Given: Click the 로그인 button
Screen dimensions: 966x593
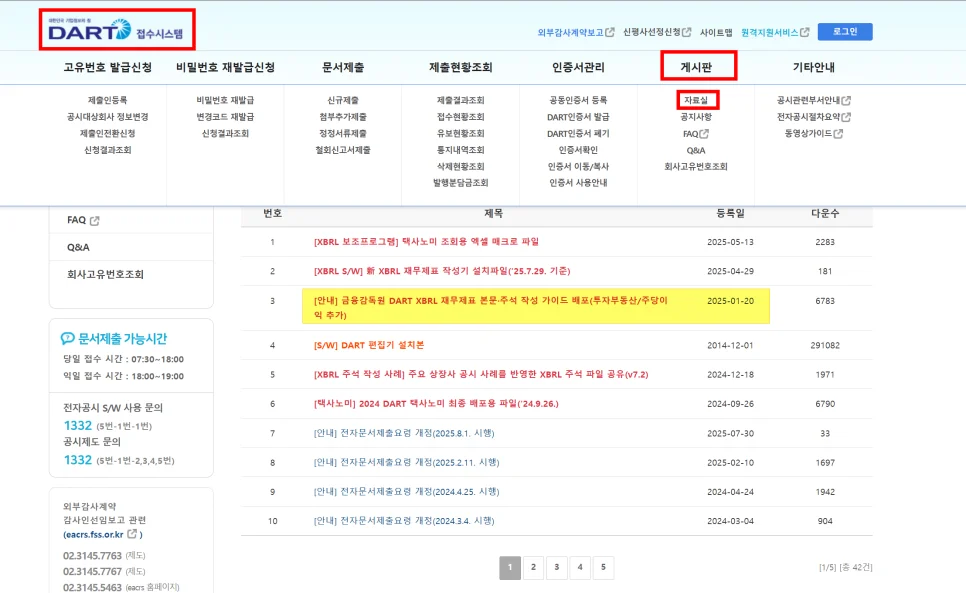Looking at the screenshot, I should pos(845,31).
